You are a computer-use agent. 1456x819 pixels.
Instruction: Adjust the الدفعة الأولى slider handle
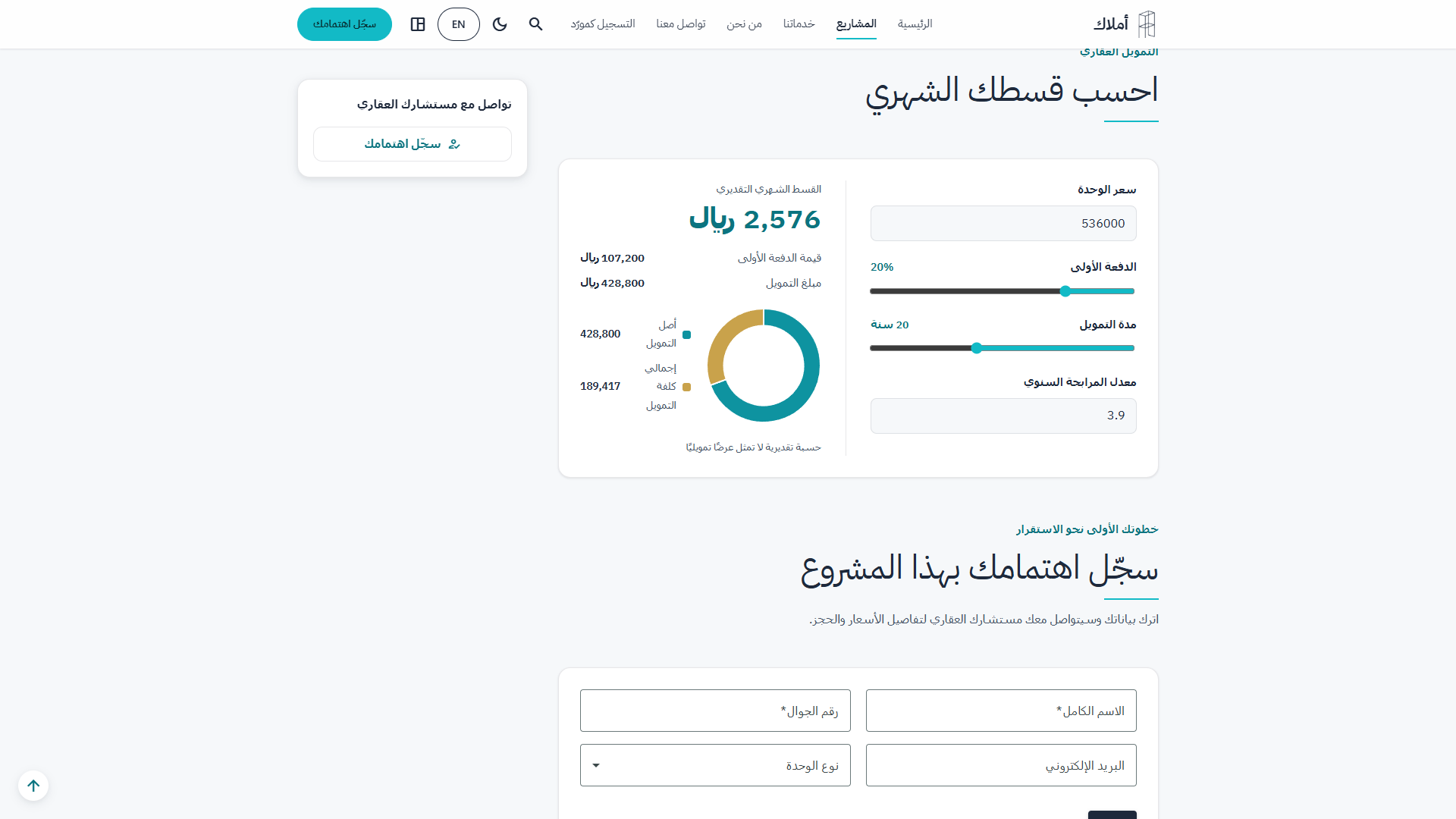pos(1065,291)
